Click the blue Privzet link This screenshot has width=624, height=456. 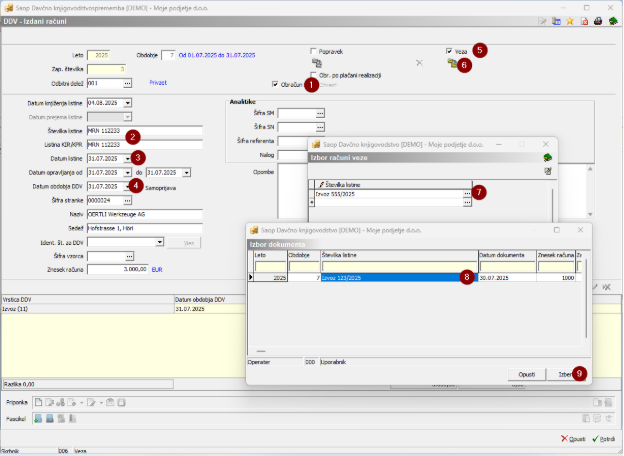point(158,82)
